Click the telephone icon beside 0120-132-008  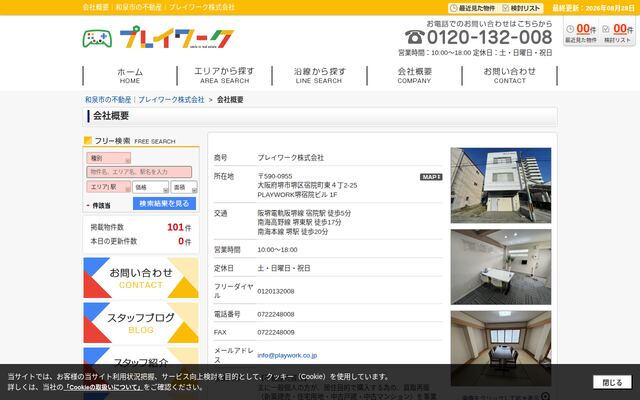414,37
